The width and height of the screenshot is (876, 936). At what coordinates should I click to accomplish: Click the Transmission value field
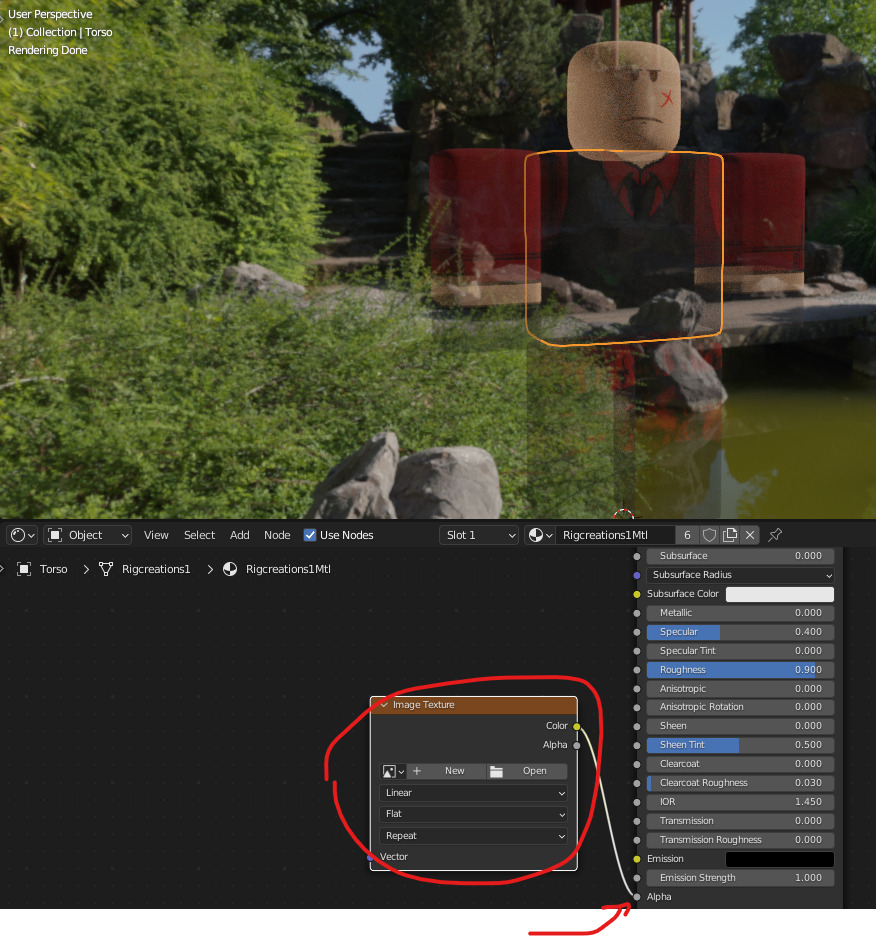point(740,821)
